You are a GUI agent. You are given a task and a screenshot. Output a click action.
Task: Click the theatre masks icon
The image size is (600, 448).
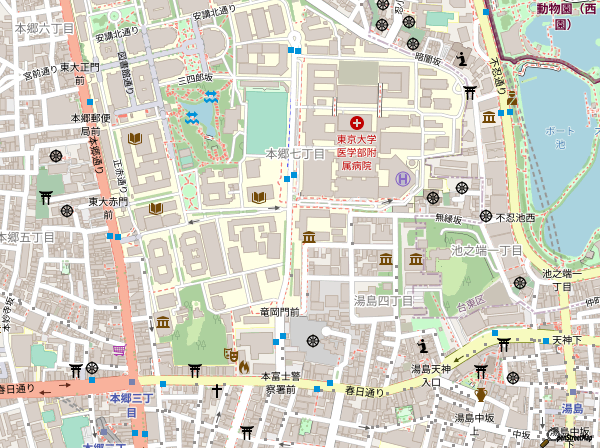[x=229, y=352]
